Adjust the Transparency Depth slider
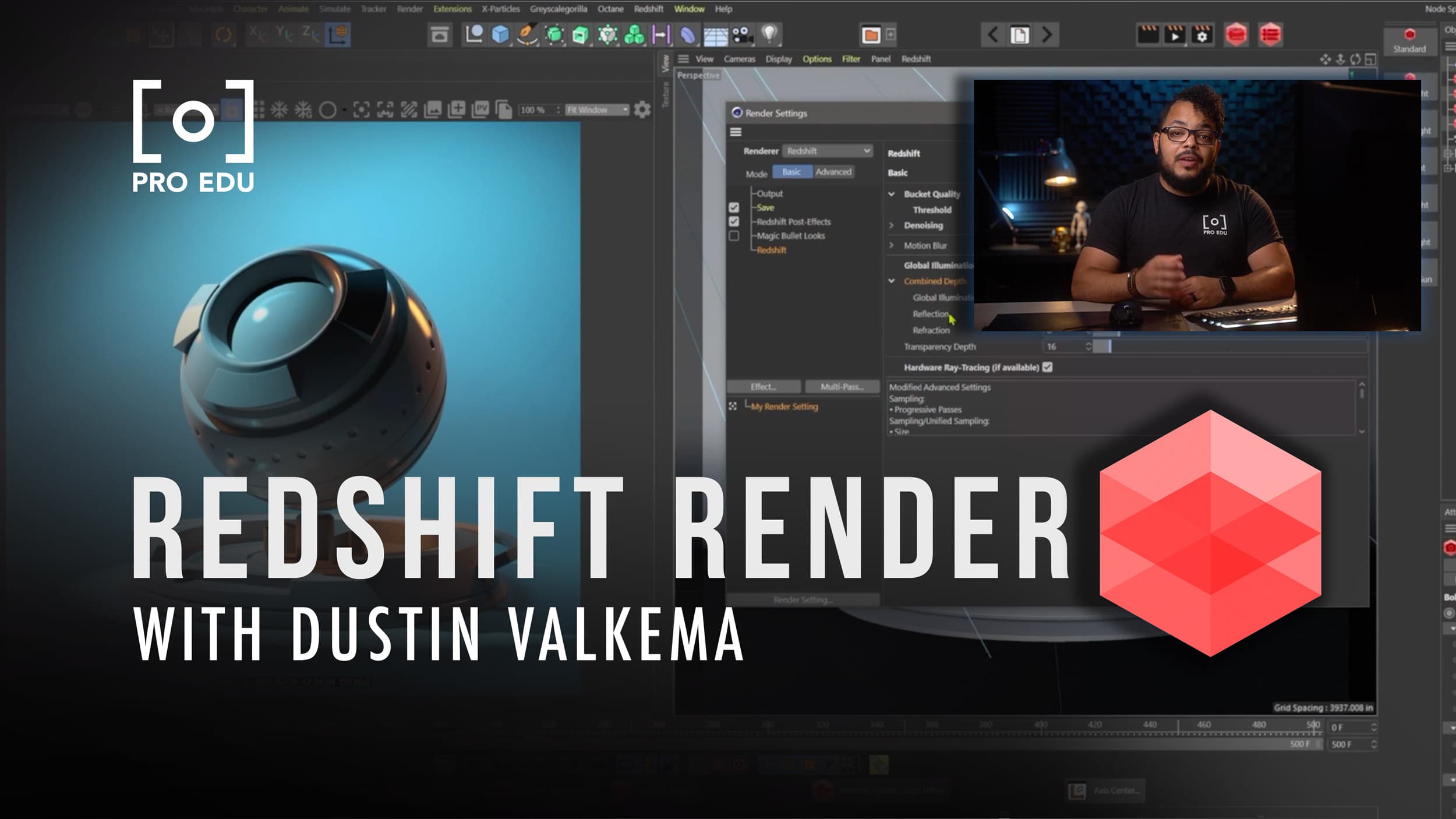 tap(1109, 347)
